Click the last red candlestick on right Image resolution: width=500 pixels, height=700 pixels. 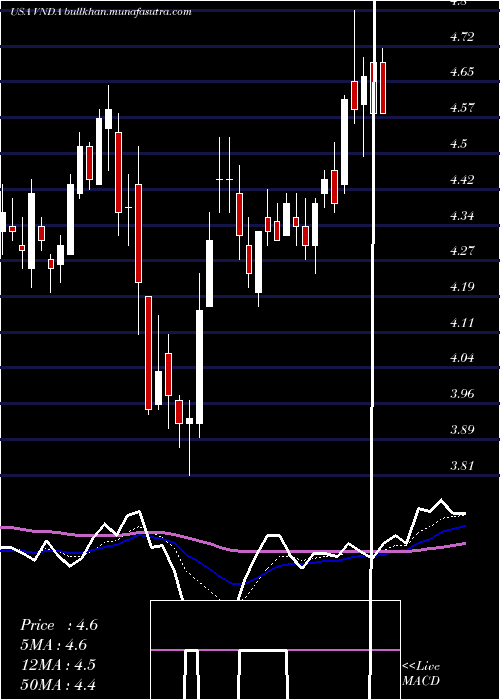[383, 88]
